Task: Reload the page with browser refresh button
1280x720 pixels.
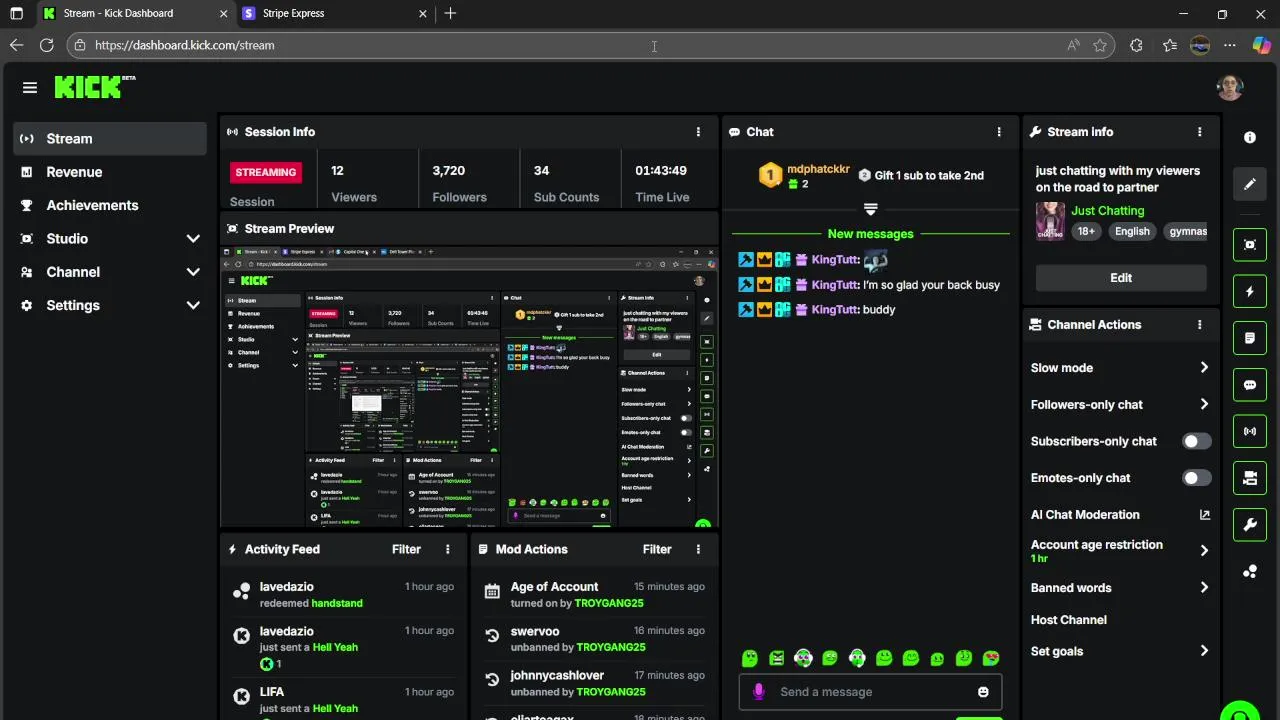Action: [46, 45]
